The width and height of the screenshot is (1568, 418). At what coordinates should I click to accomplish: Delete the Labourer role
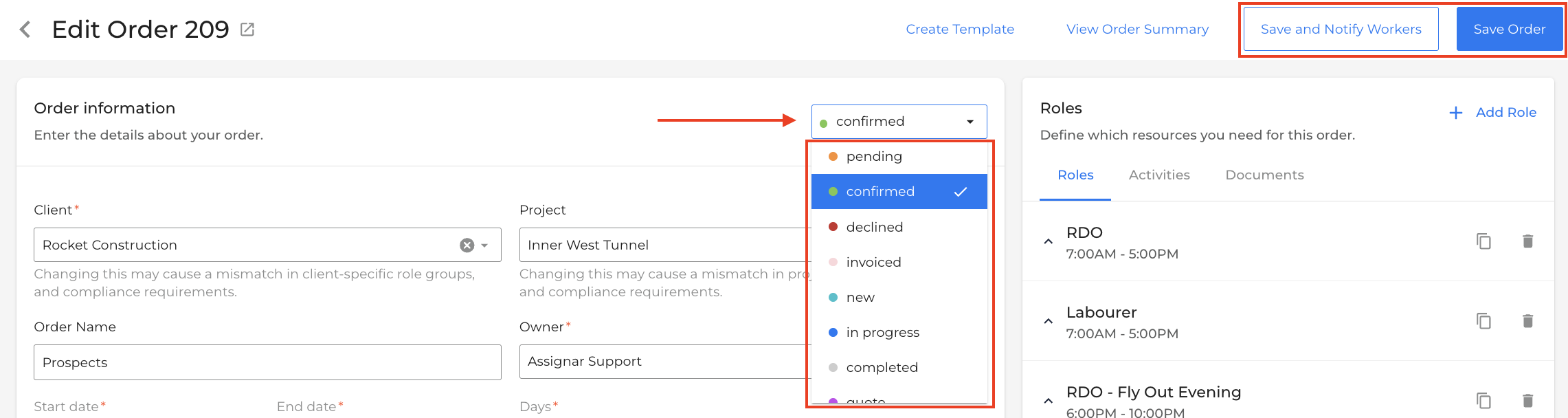[1527, 321]
